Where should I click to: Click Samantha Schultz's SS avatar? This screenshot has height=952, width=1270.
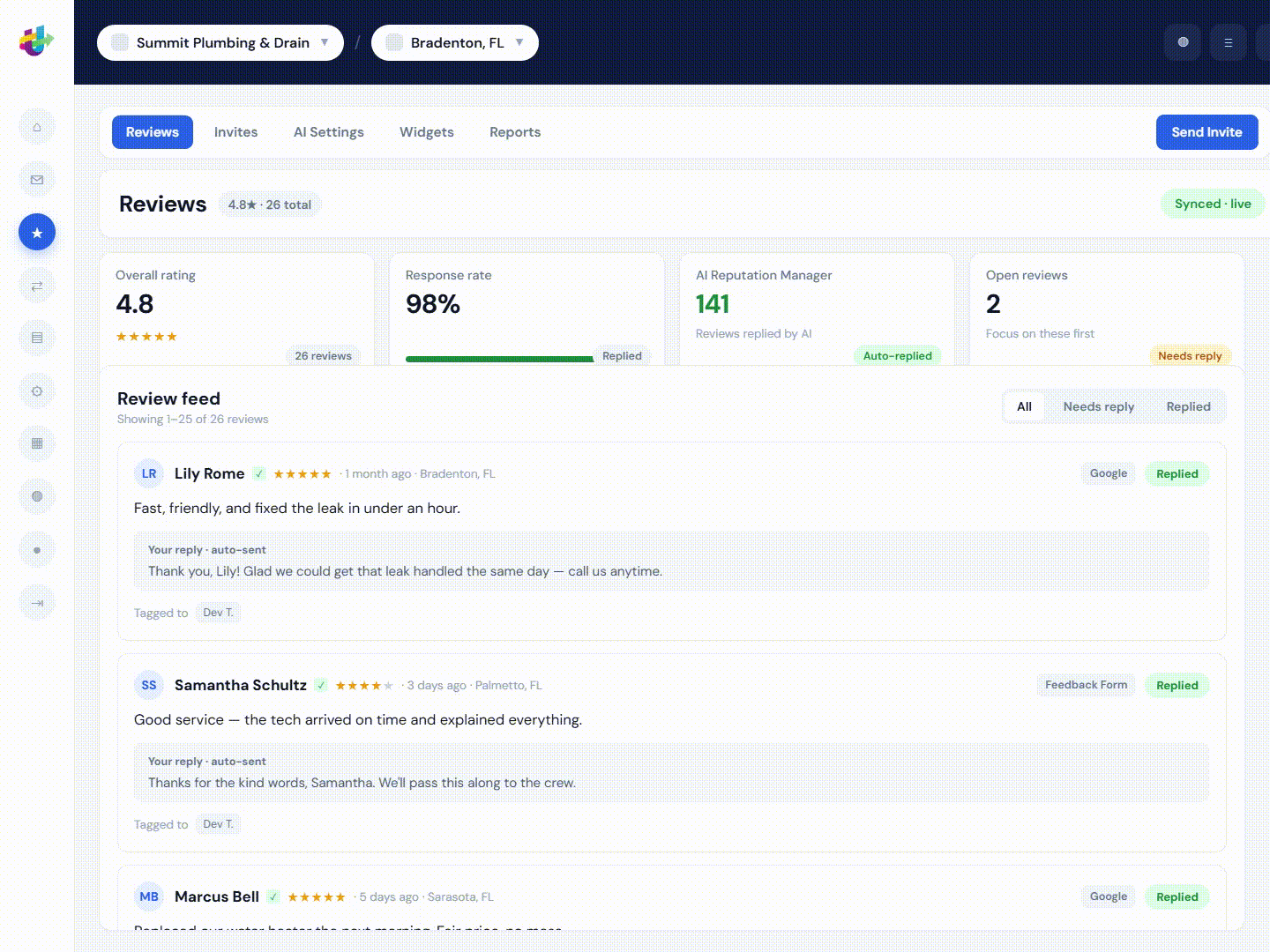149,685
